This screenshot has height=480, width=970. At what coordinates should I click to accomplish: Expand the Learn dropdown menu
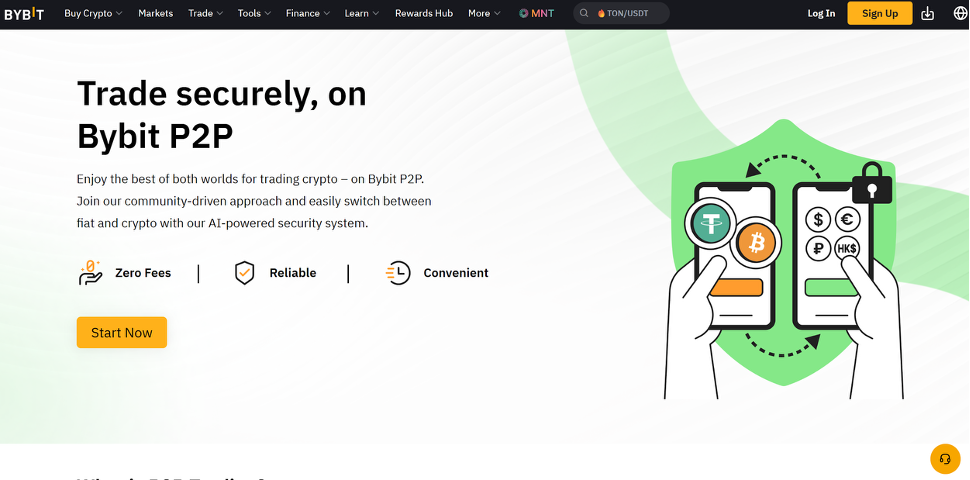pos(362,13)
